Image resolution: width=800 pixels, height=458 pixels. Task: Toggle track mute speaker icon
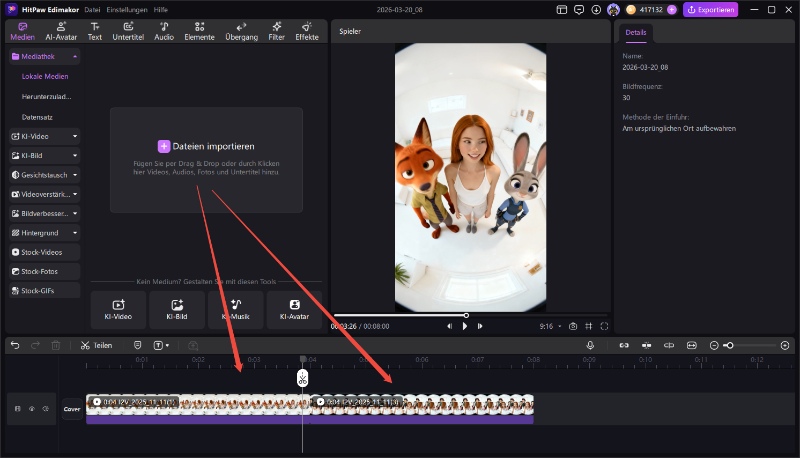tap(45, 409)
